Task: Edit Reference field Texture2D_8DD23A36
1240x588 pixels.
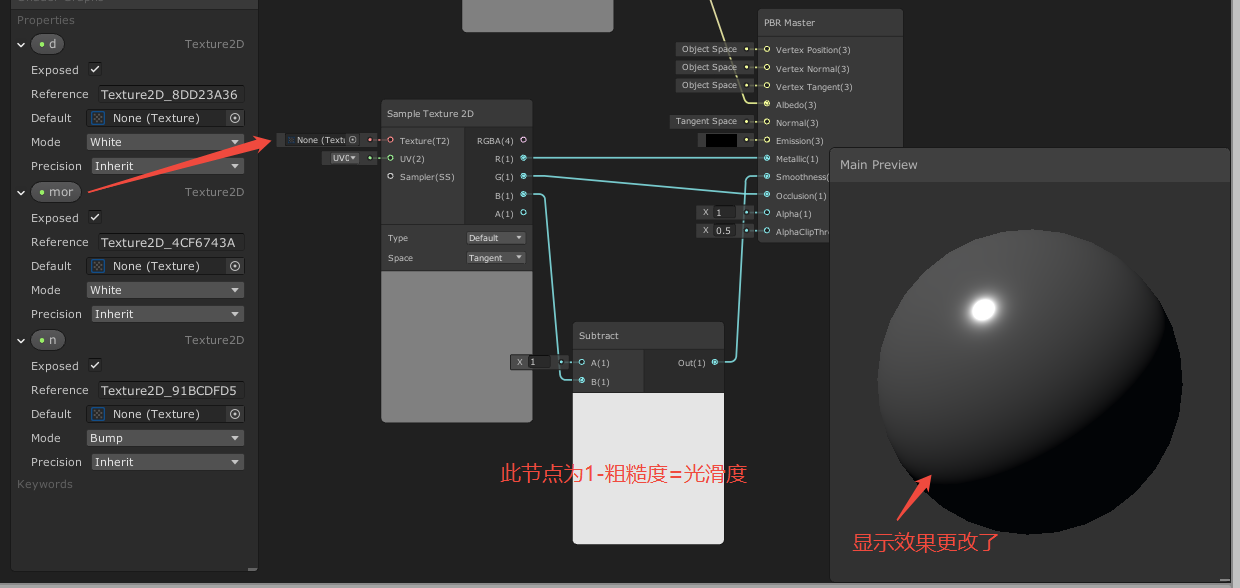Action: [x=169, y=94]
